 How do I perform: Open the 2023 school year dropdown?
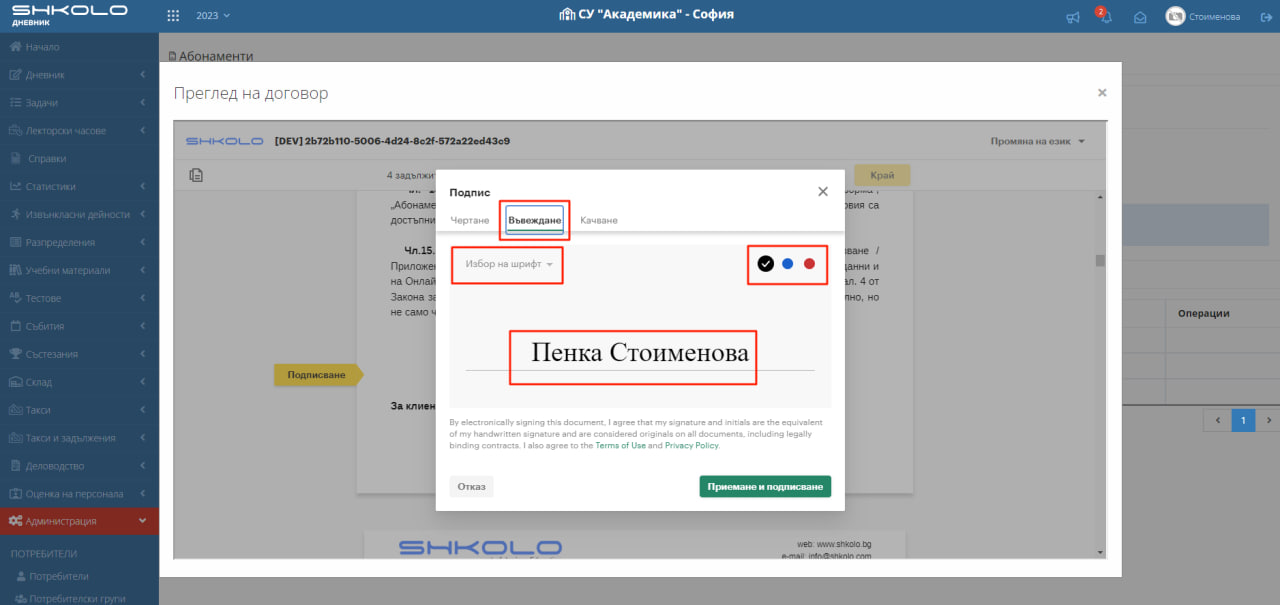(x=212, y=16)
